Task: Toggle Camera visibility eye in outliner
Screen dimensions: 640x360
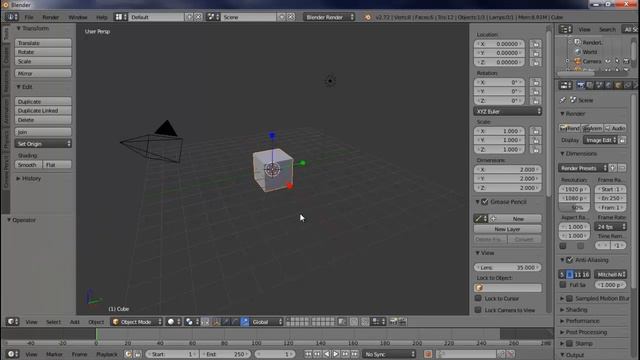Action: [x=608, y=61]
